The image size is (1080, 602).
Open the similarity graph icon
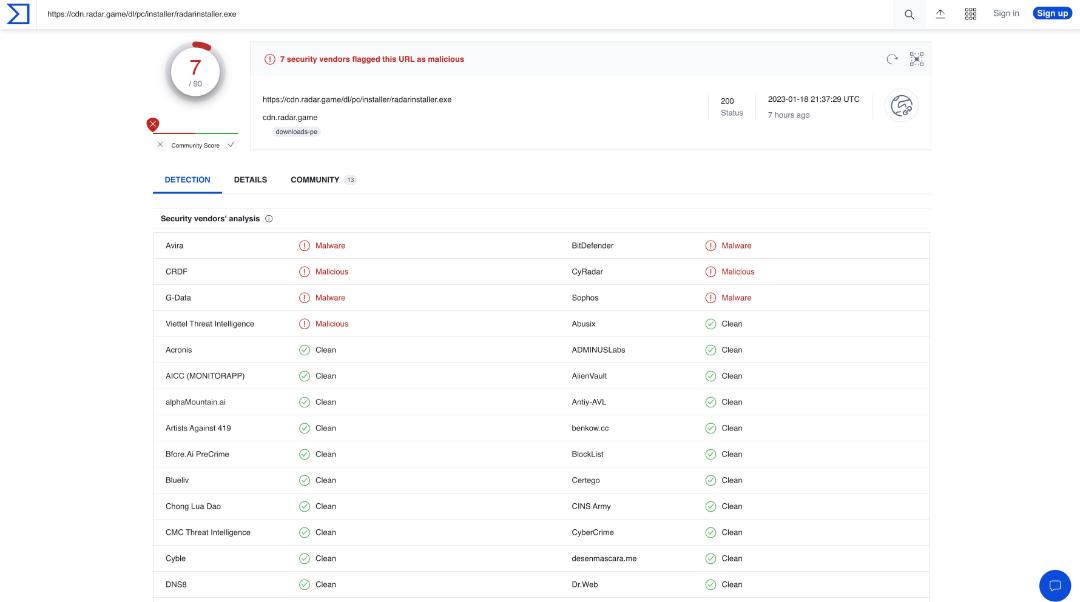click(x=916, y=59)
